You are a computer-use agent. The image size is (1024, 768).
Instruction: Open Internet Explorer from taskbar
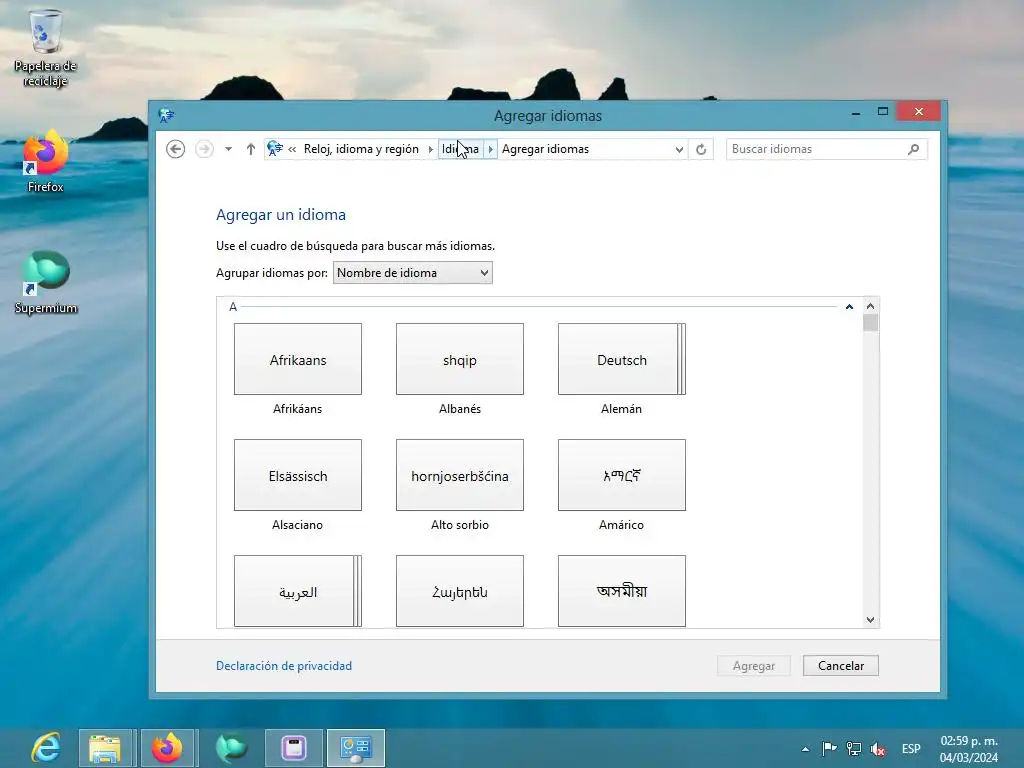click(46, 748)
